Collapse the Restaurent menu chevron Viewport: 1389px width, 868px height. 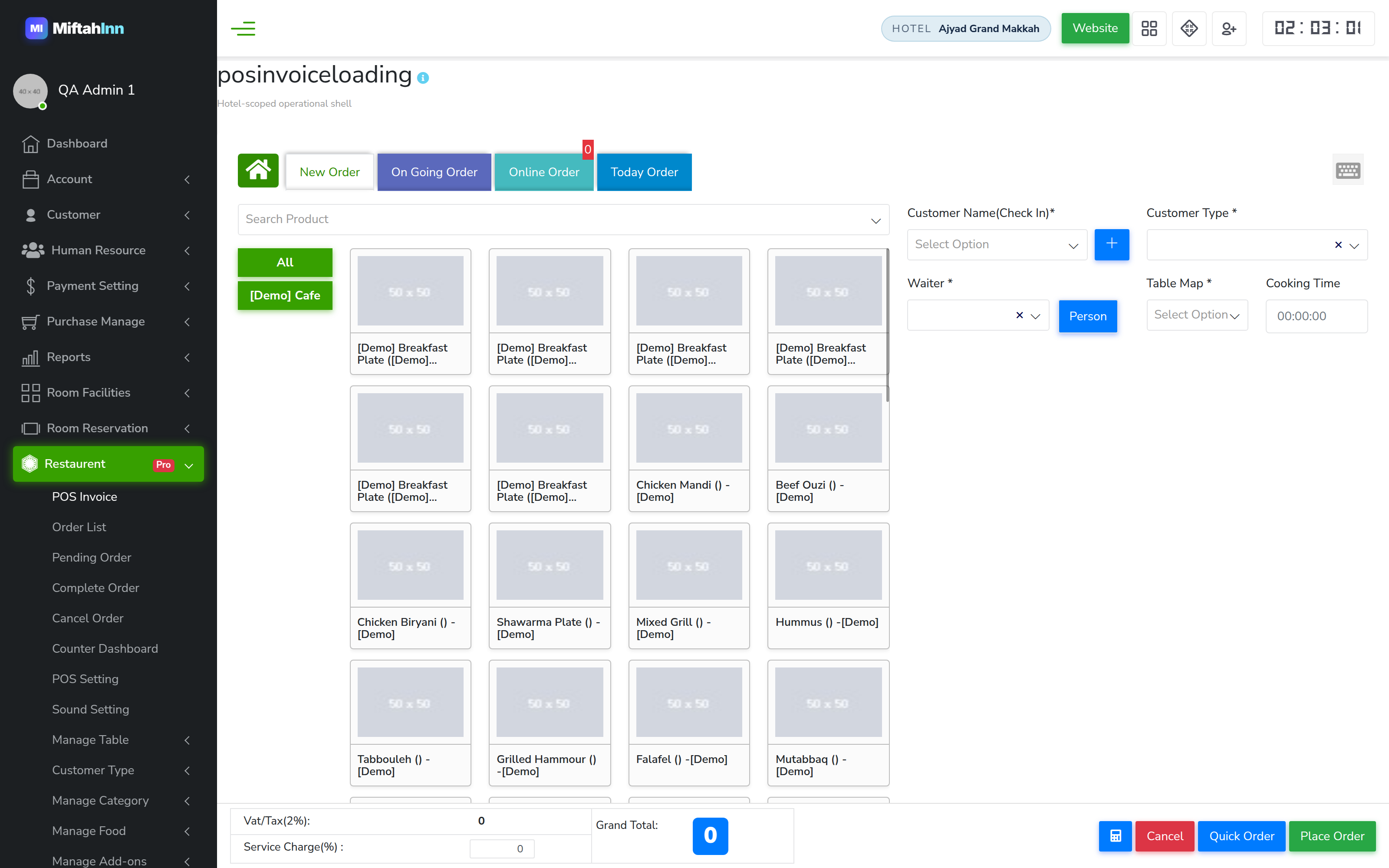189,466
